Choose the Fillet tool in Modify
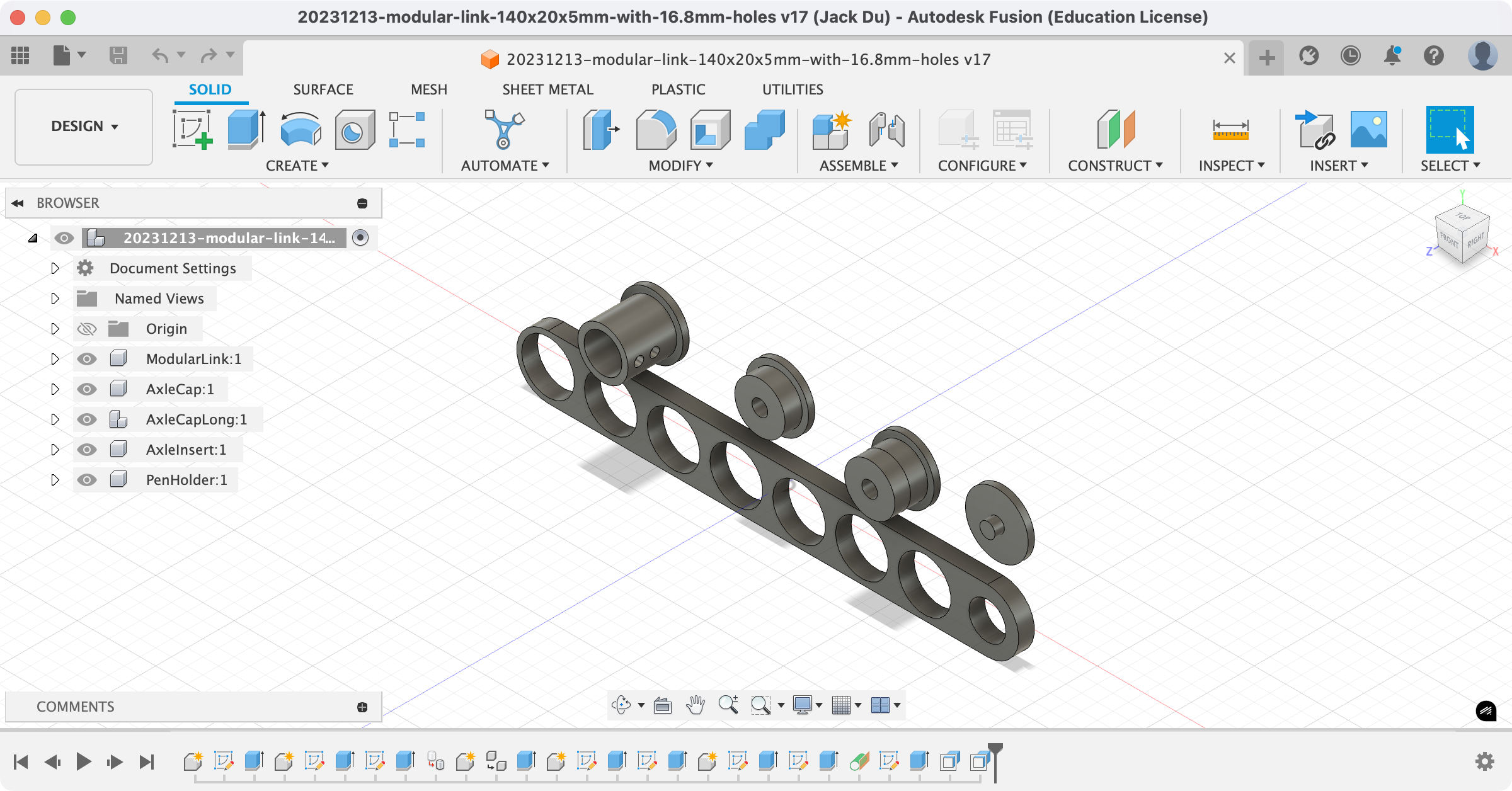 pyautogui.click(x=656, y=129)
